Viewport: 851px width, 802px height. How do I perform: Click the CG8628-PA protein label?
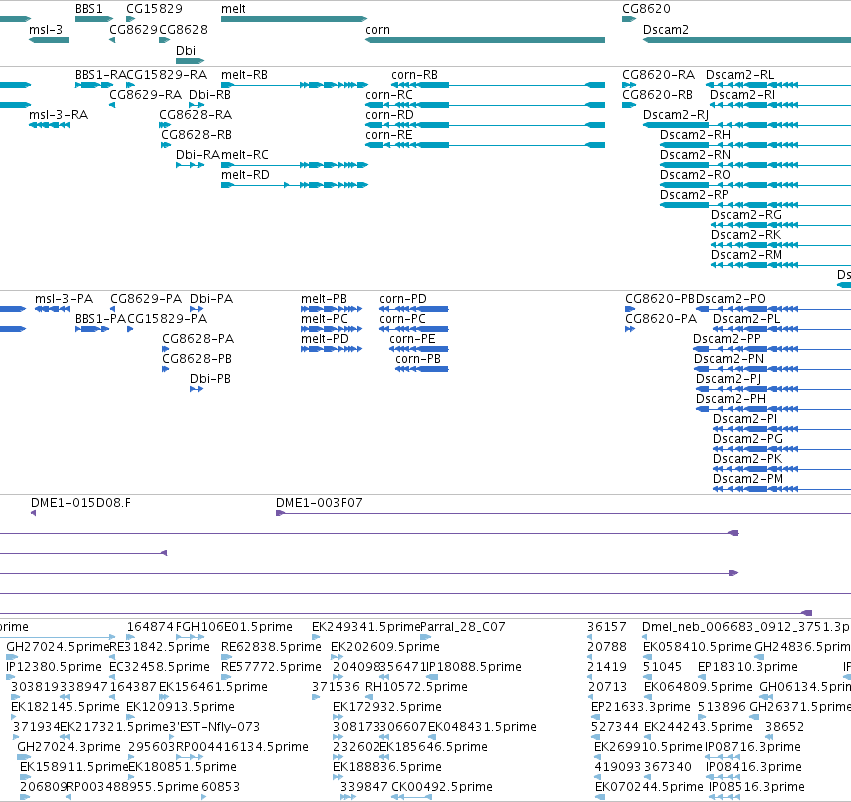tap(198, 339)
